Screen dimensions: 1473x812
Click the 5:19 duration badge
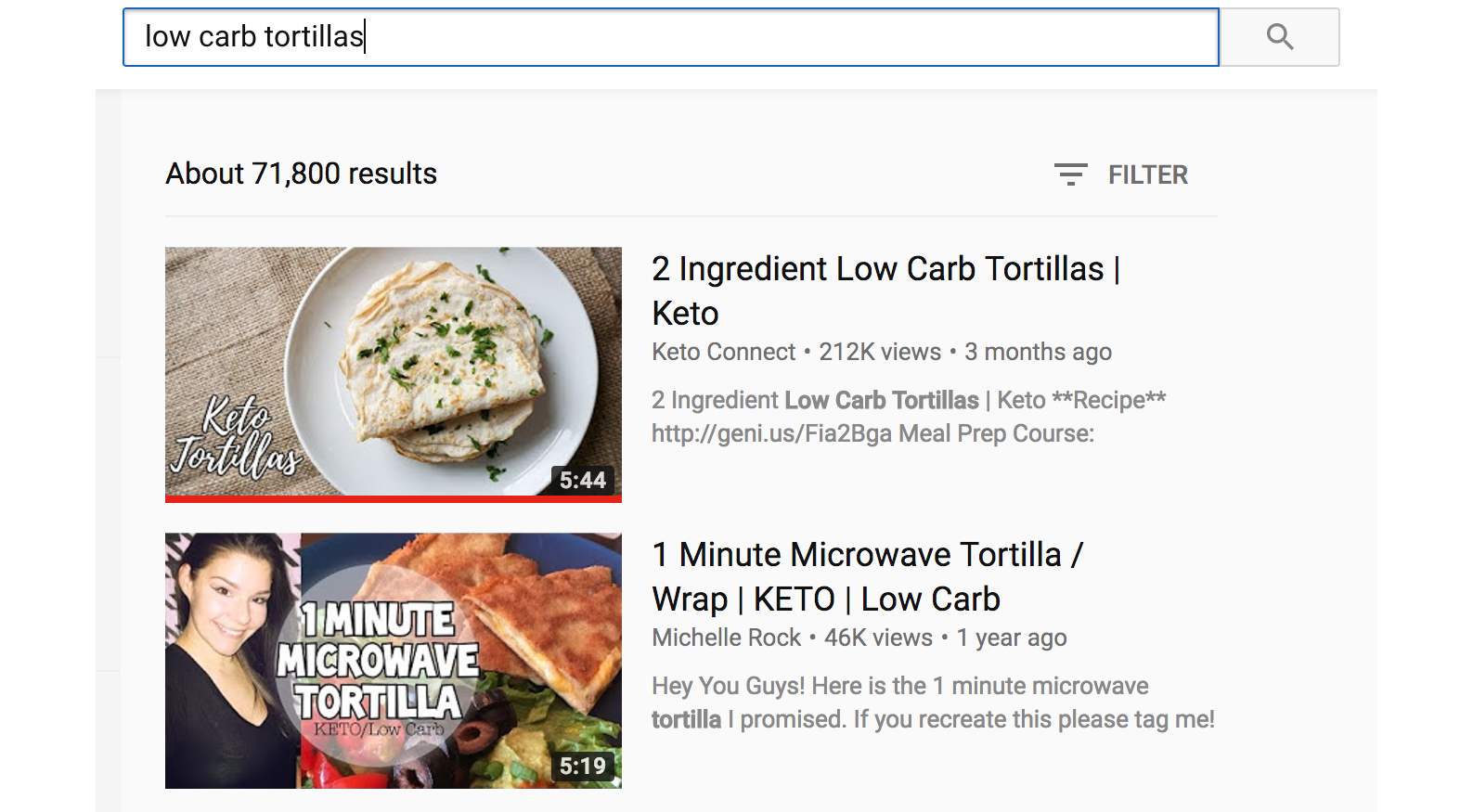click(584, 767)
